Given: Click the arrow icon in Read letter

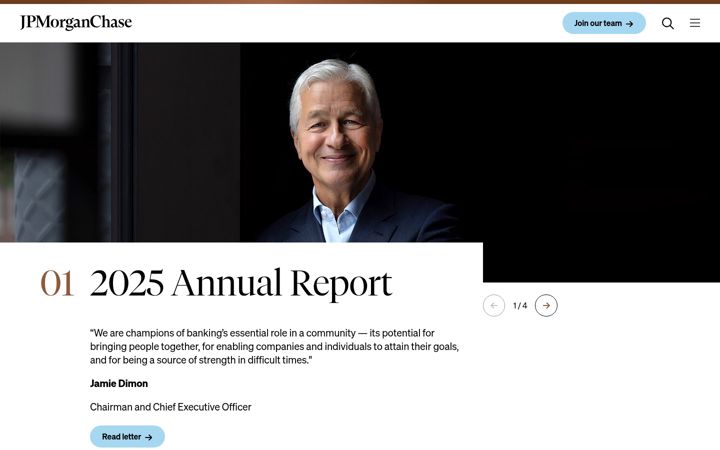Looking at the screenshot, I should pos(148,437).
